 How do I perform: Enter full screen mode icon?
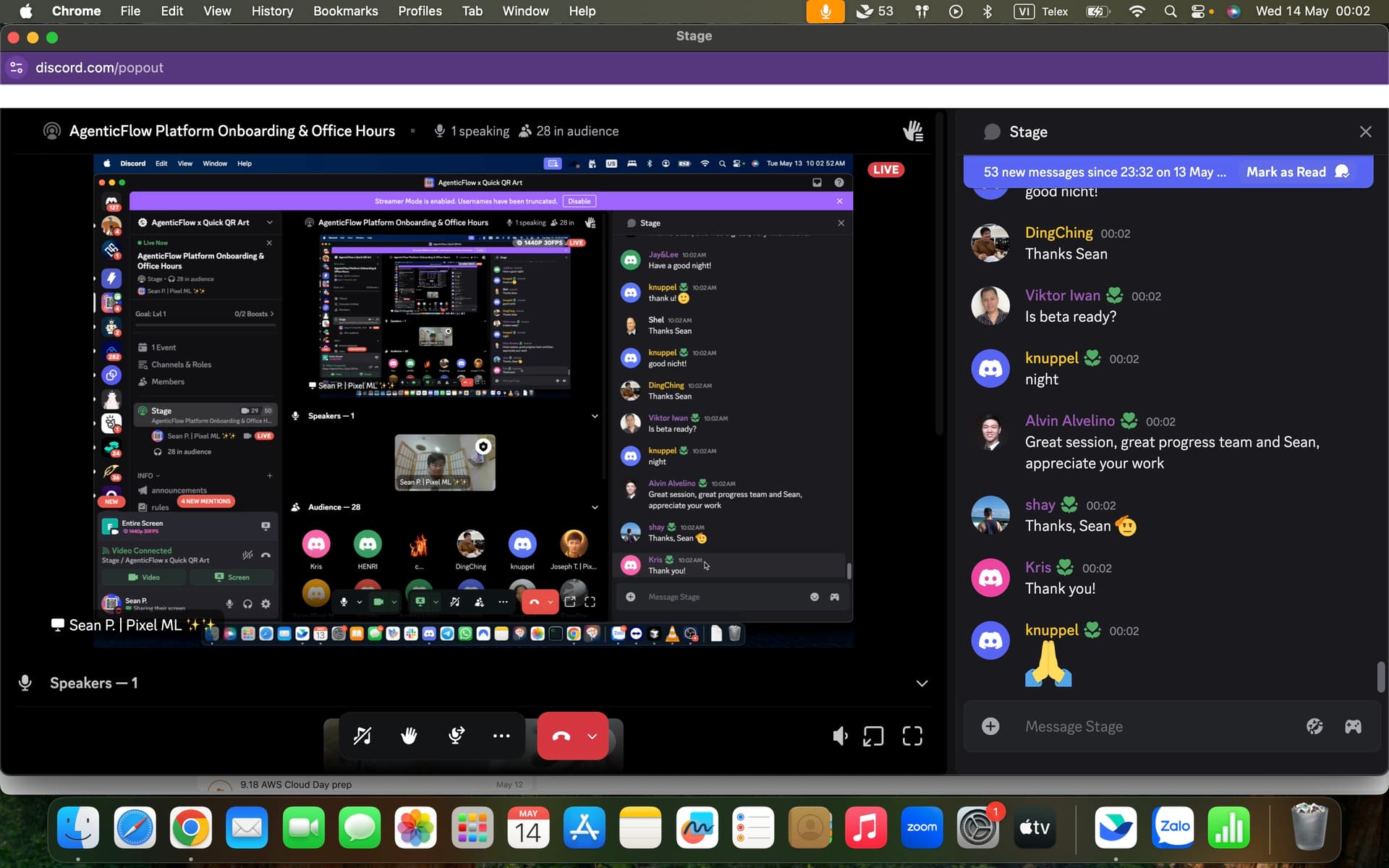(x=912, y=736)
